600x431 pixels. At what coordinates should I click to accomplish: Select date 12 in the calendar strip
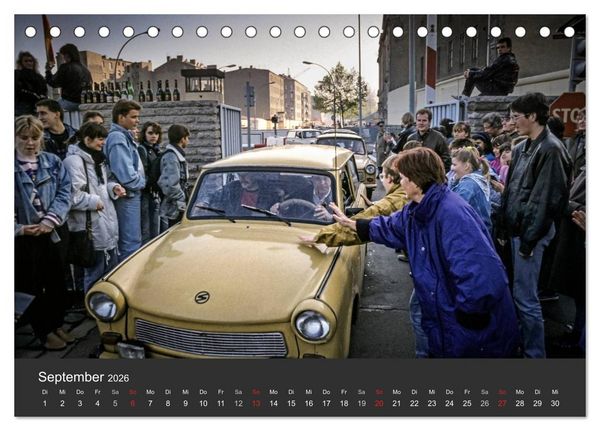tap(238, 403)
